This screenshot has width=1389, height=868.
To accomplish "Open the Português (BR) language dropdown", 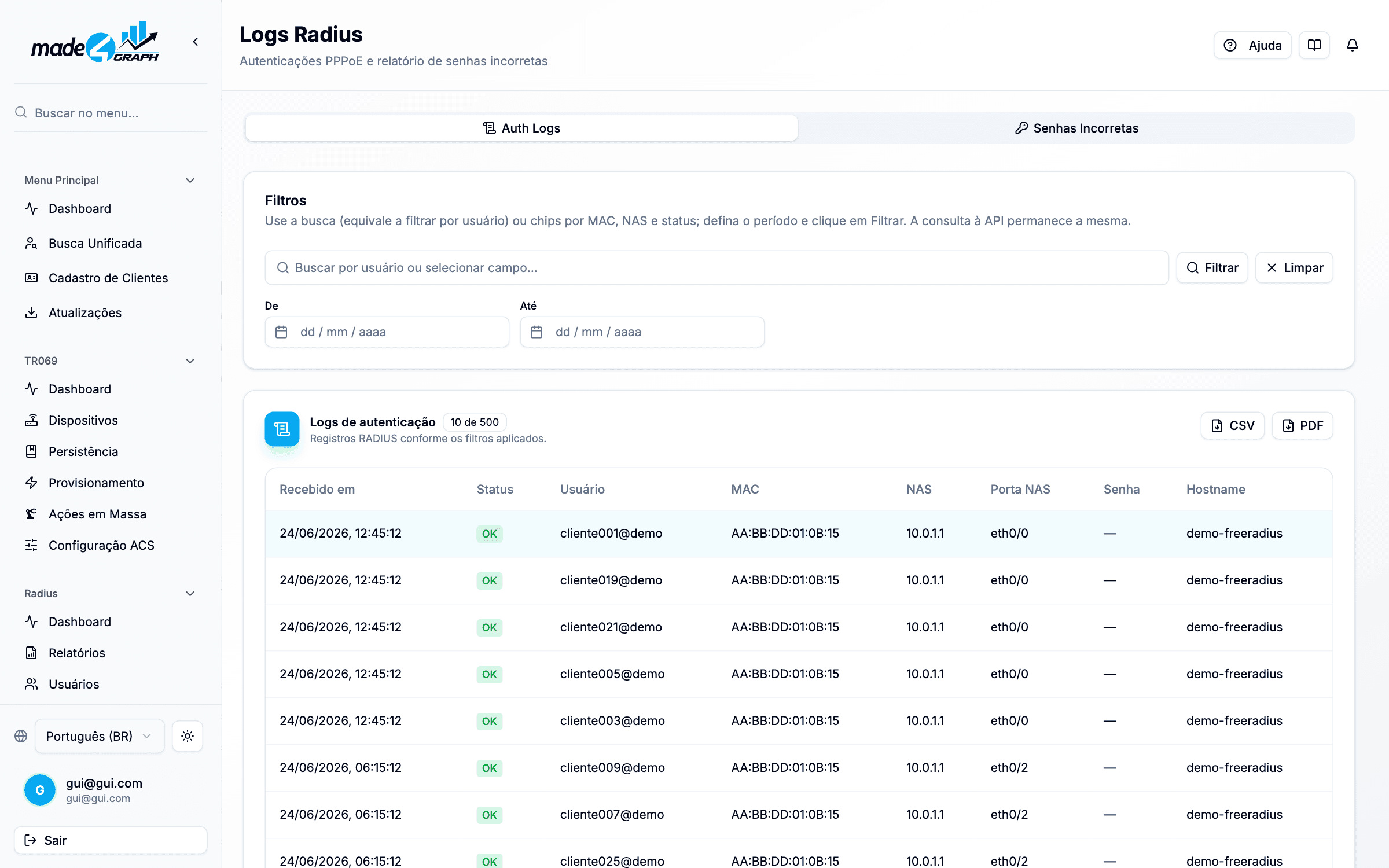I will [x=100, y=736].
